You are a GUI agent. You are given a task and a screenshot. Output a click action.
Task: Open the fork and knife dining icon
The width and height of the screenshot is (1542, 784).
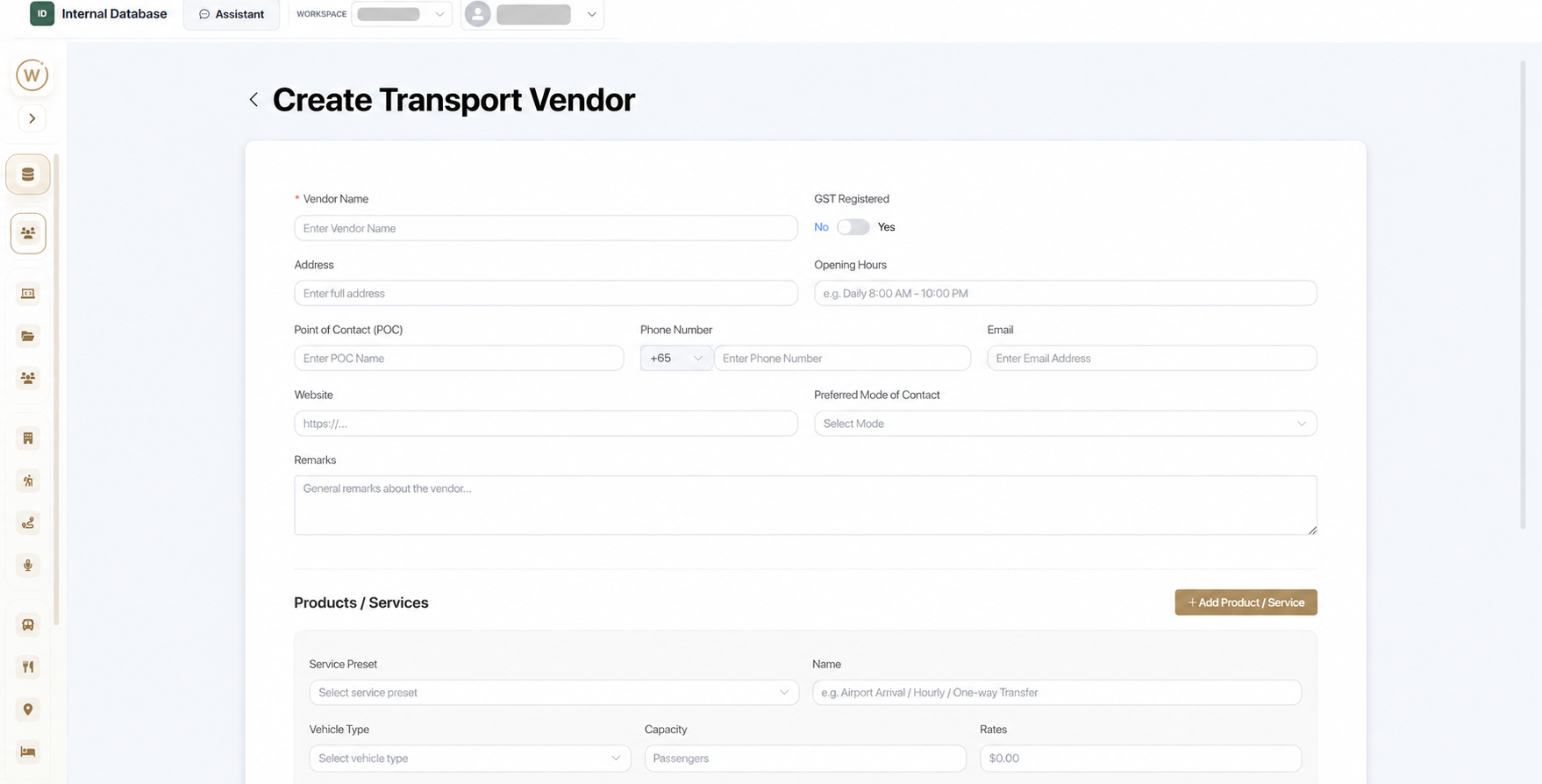click(28, 667)
